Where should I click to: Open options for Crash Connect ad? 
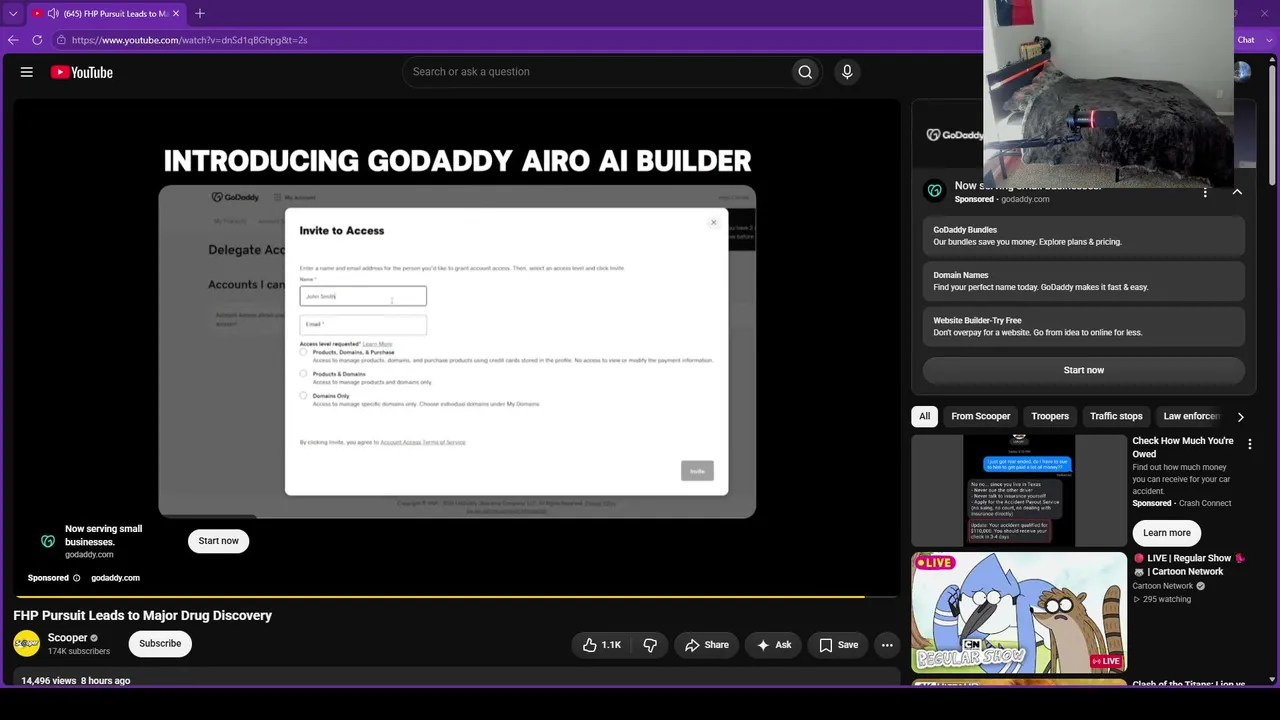(1249, 443)
